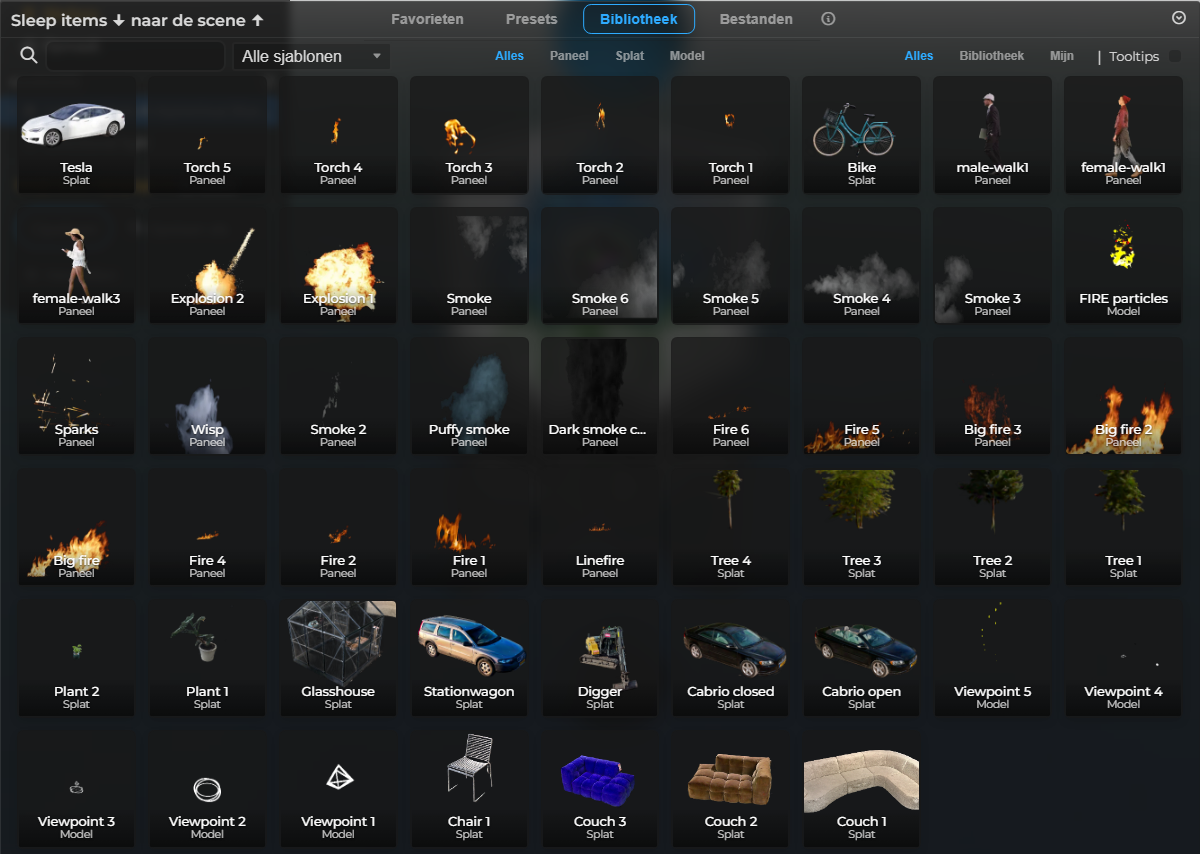The image size is (1200, 854).
Task: Choose the Glasshouse splat
Action: tap(338, 658)
